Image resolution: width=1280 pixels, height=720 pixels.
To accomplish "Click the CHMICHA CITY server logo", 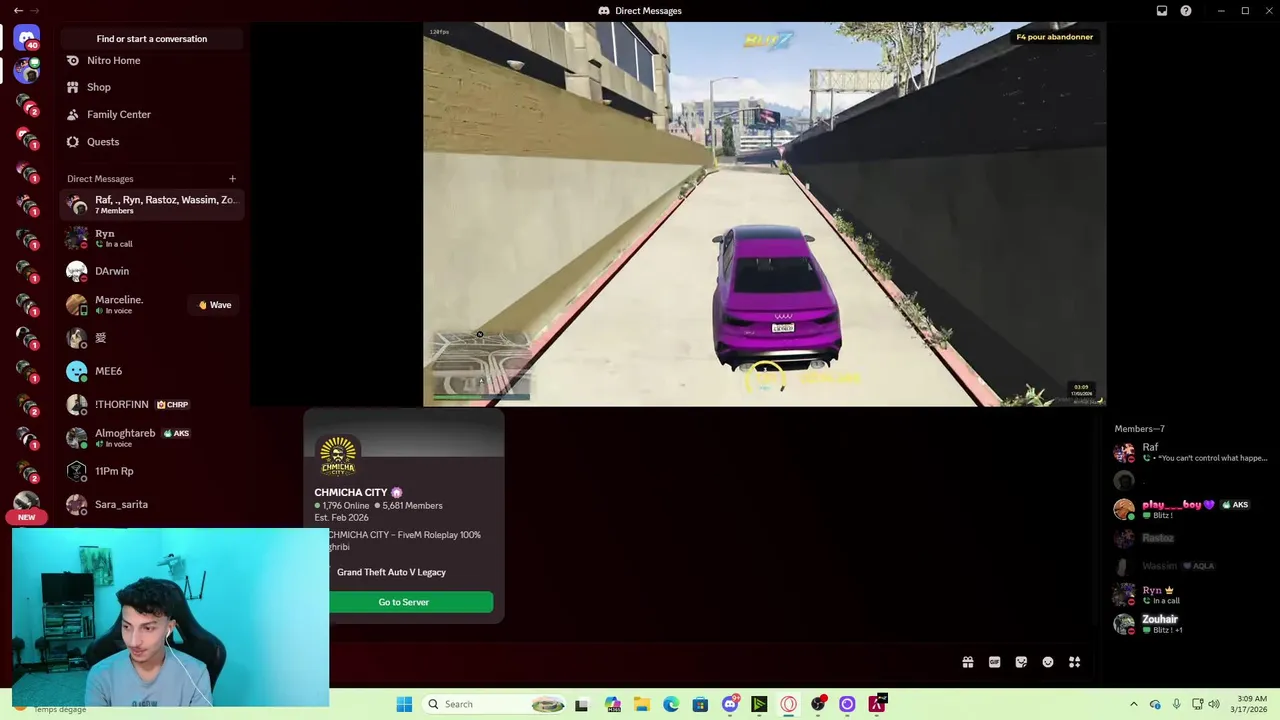I will (338, 456).
